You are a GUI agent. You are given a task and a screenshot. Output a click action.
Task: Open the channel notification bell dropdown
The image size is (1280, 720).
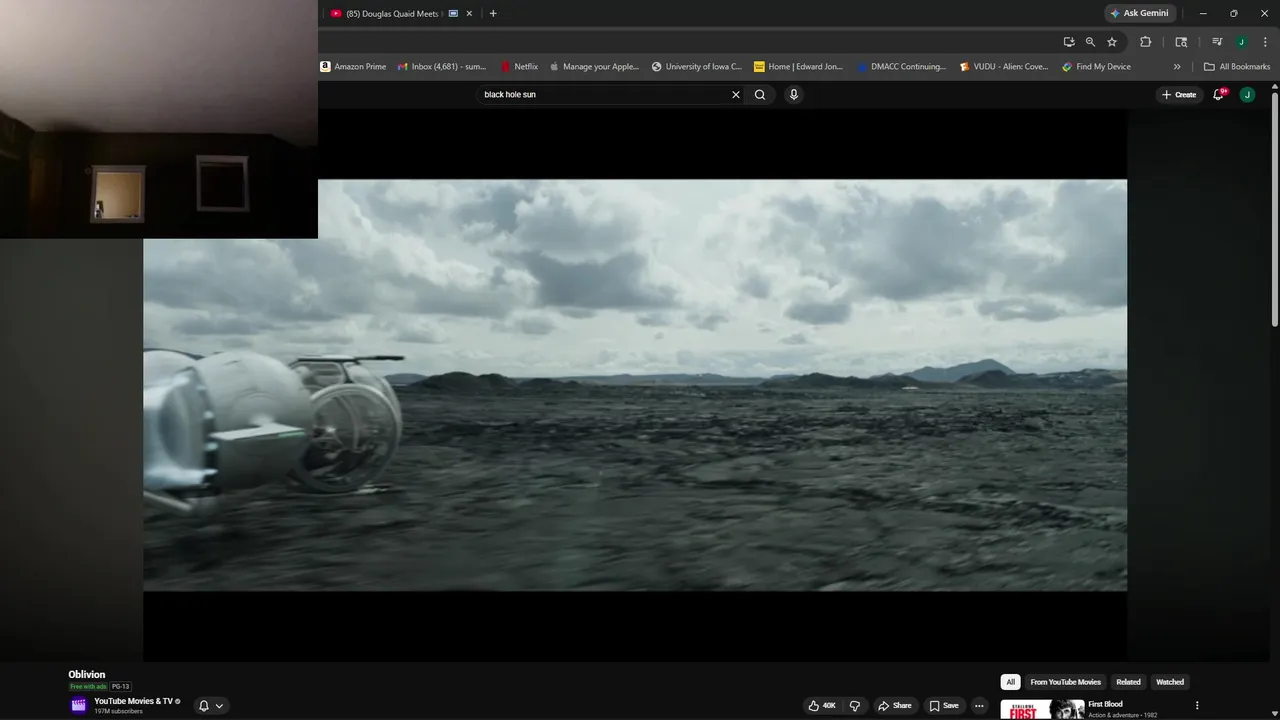[211, 706]
